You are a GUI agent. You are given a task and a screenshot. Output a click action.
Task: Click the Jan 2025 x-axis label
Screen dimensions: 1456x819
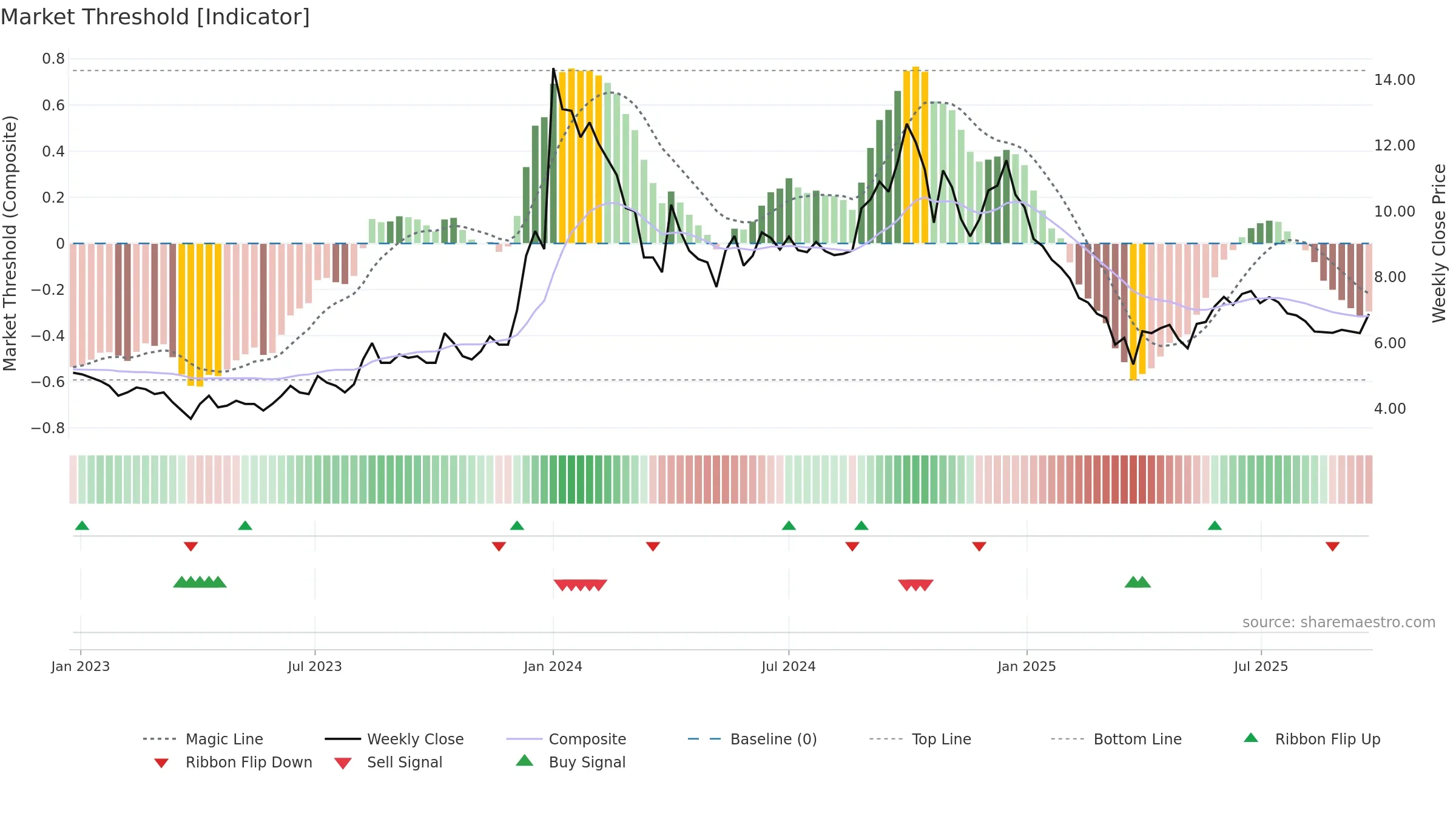[1027, 667]
